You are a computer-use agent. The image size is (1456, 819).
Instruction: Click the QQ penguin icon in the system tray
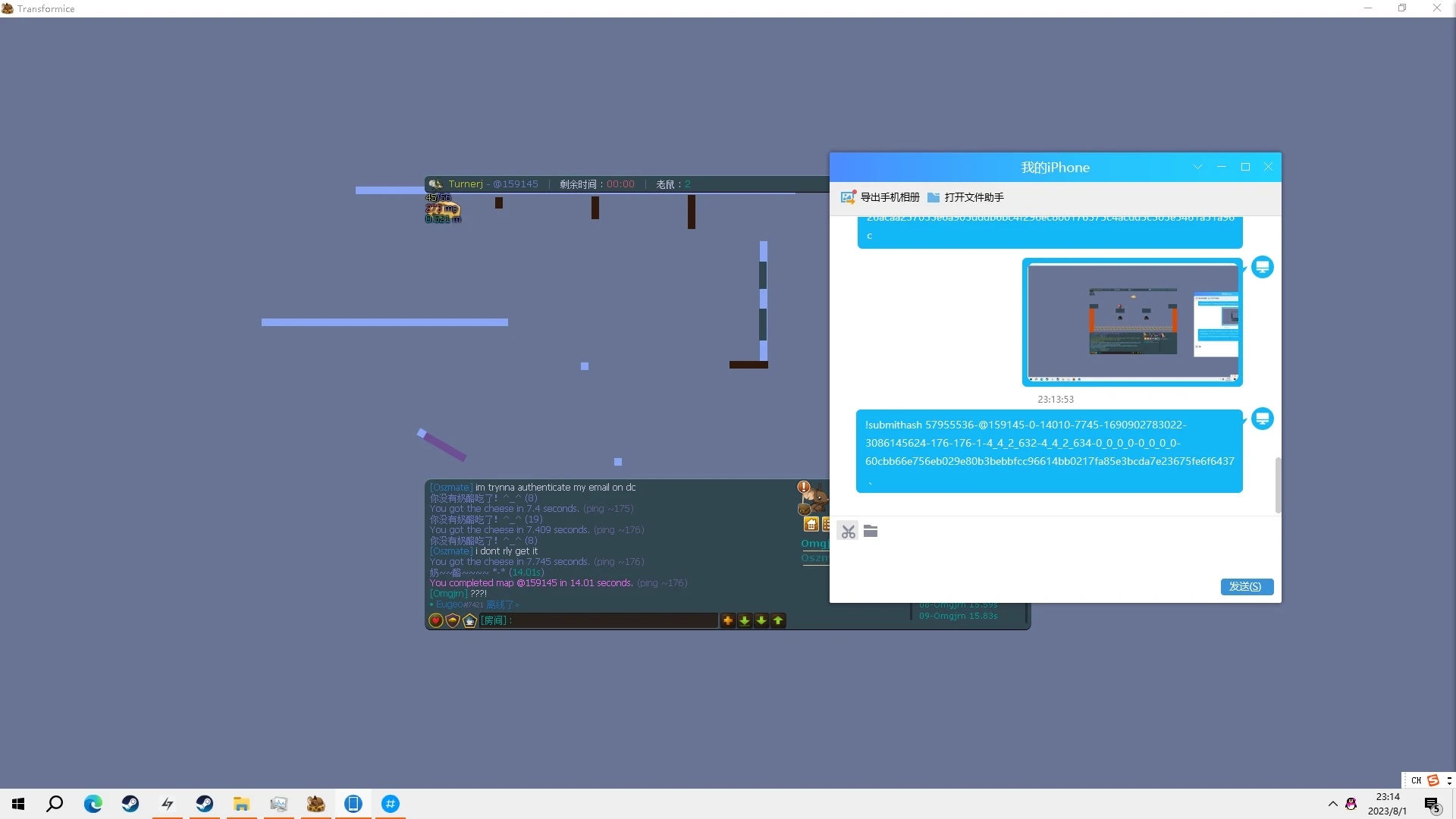[x=1351, y=804]
